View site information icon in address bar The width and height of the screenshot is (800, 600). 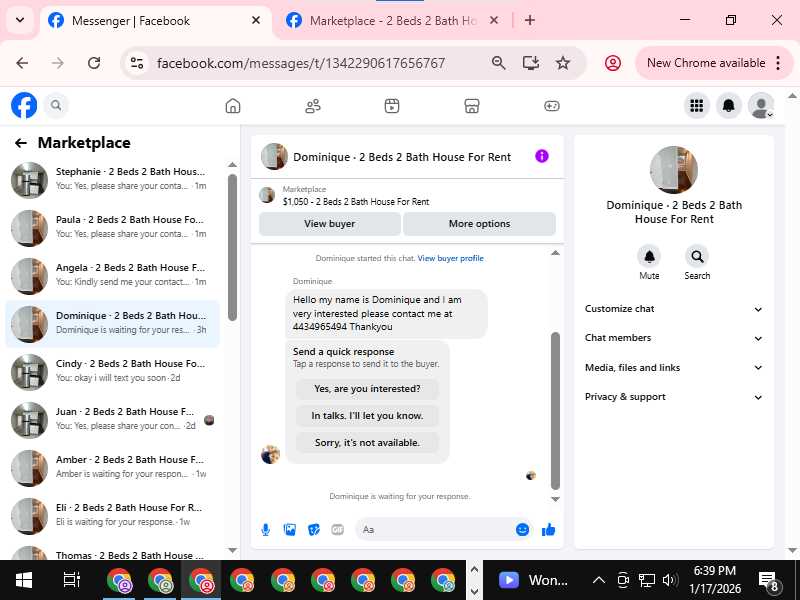tap(137, 63)
